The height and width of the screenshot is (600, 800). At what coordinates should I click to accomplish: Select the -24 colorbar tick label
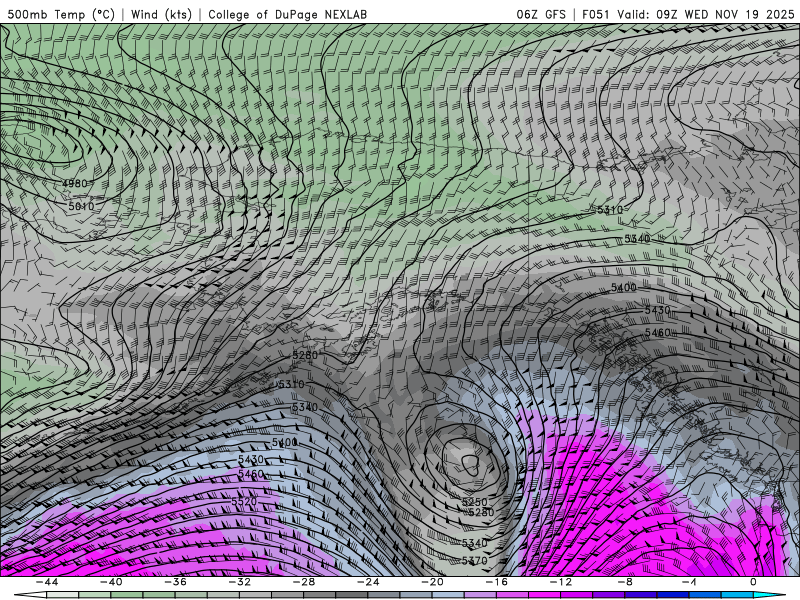[368, 582]
